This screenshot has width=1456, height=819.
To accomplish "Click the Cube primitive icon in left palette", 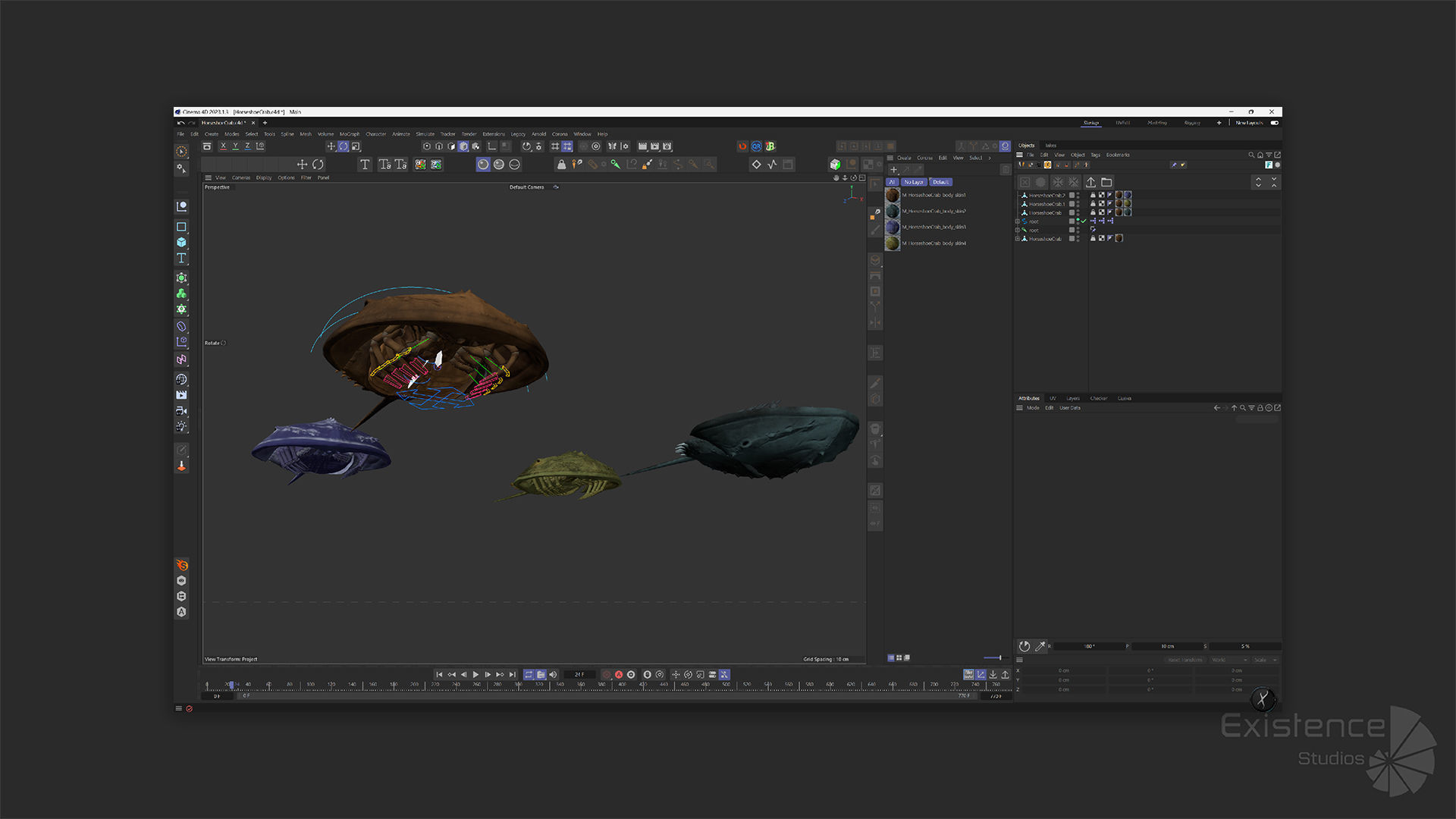I will [181, 243].
